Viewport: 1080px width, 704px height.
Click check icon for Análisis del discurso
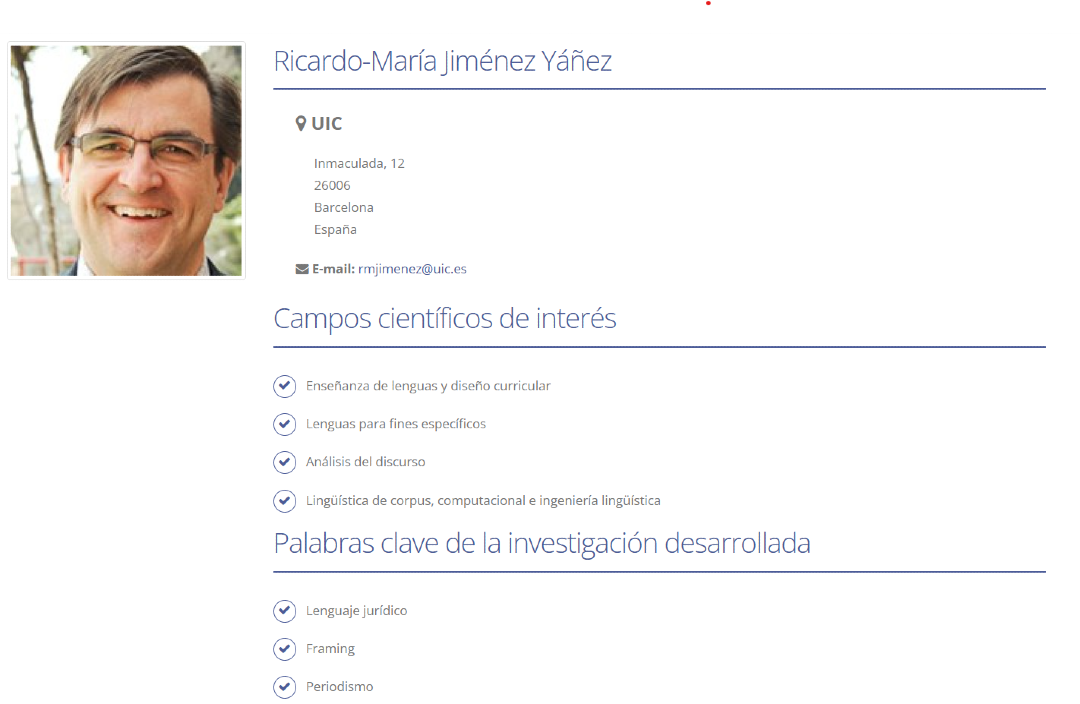(x=285, y=462)
